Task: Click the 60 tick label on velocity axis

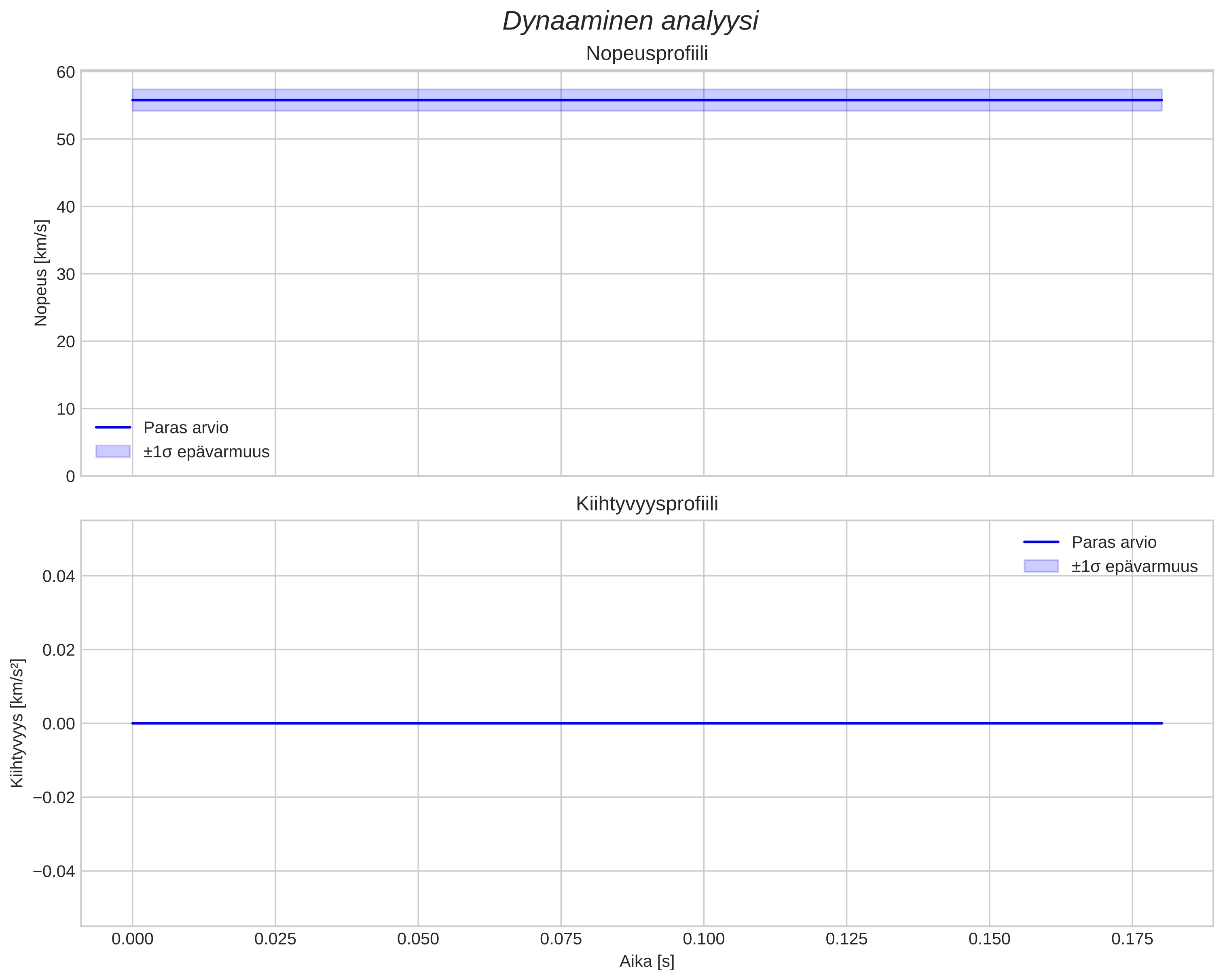Action: (x=66, y=72)
